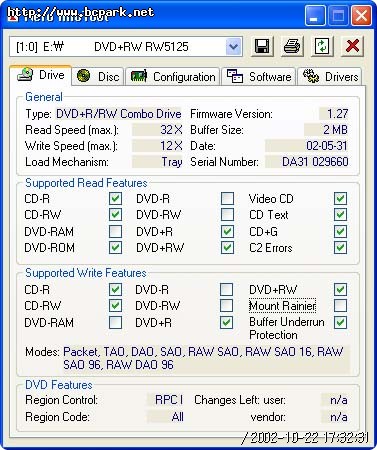377x450 pixels.
Task: Click the Date value 02-05-31
Action: 307,146
